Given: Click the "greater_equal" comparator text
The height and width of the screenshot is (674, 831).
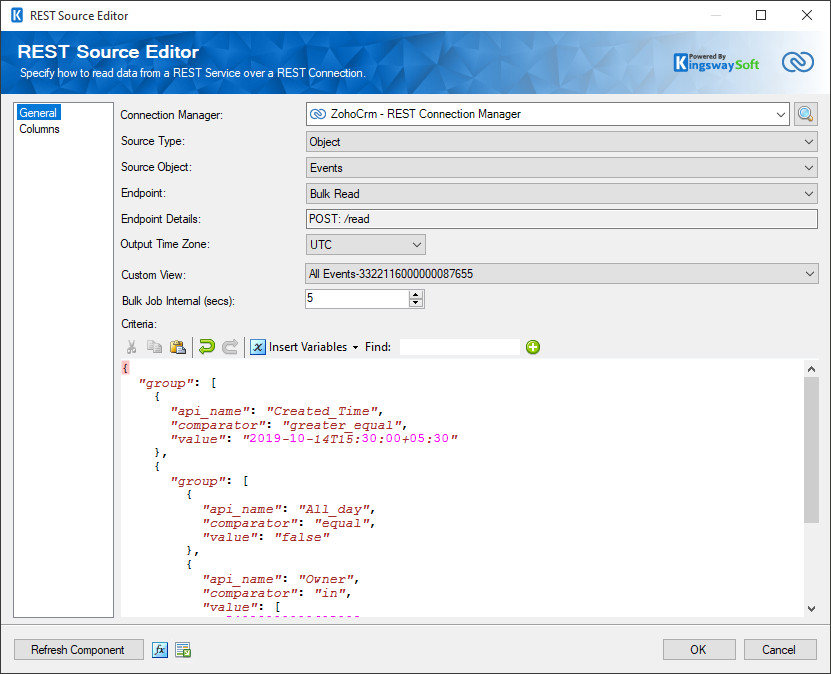Looking at the screenshot, I should 343,425.
